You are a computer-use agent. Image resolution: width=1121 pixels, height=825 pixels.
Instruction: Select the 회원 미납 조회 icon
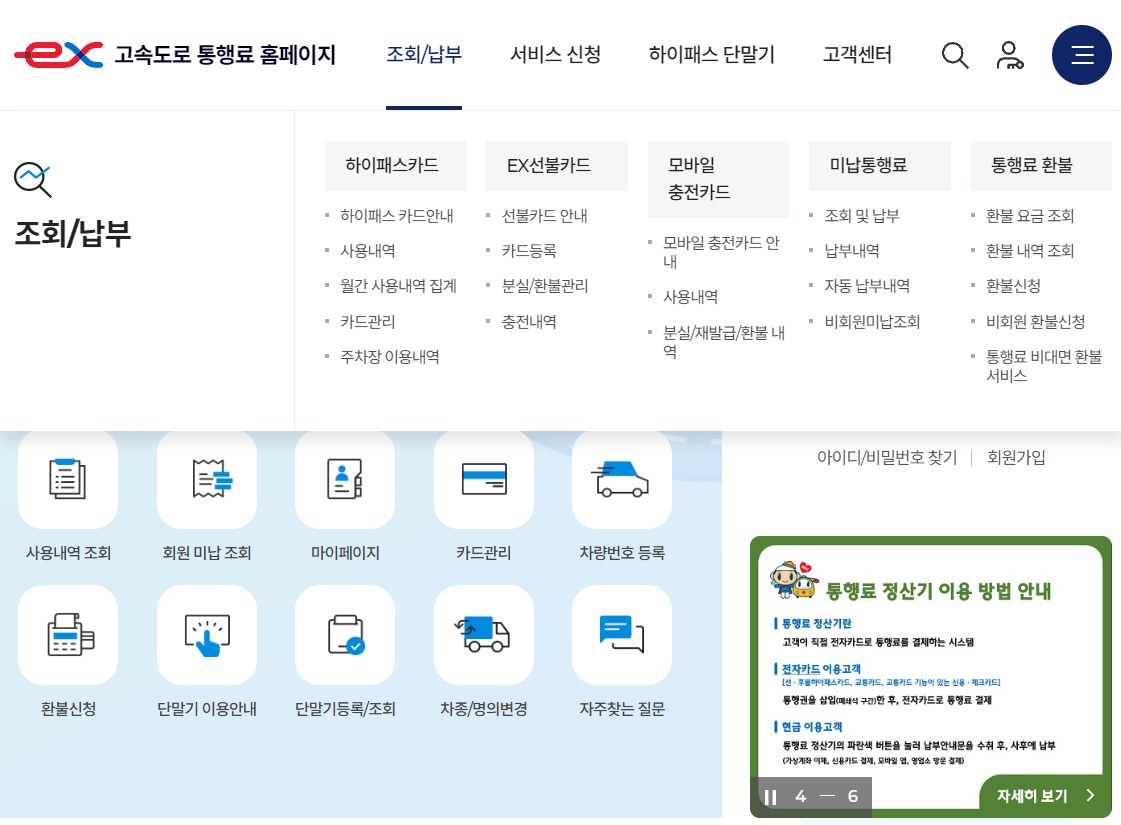[x=206, y=480]
